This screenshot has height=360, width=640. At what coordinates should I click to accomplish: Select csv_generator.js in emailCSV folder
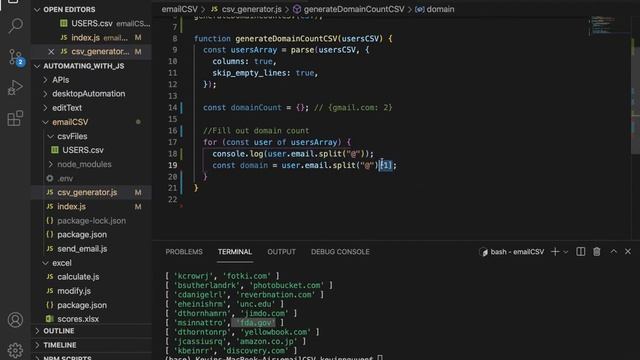91,193
